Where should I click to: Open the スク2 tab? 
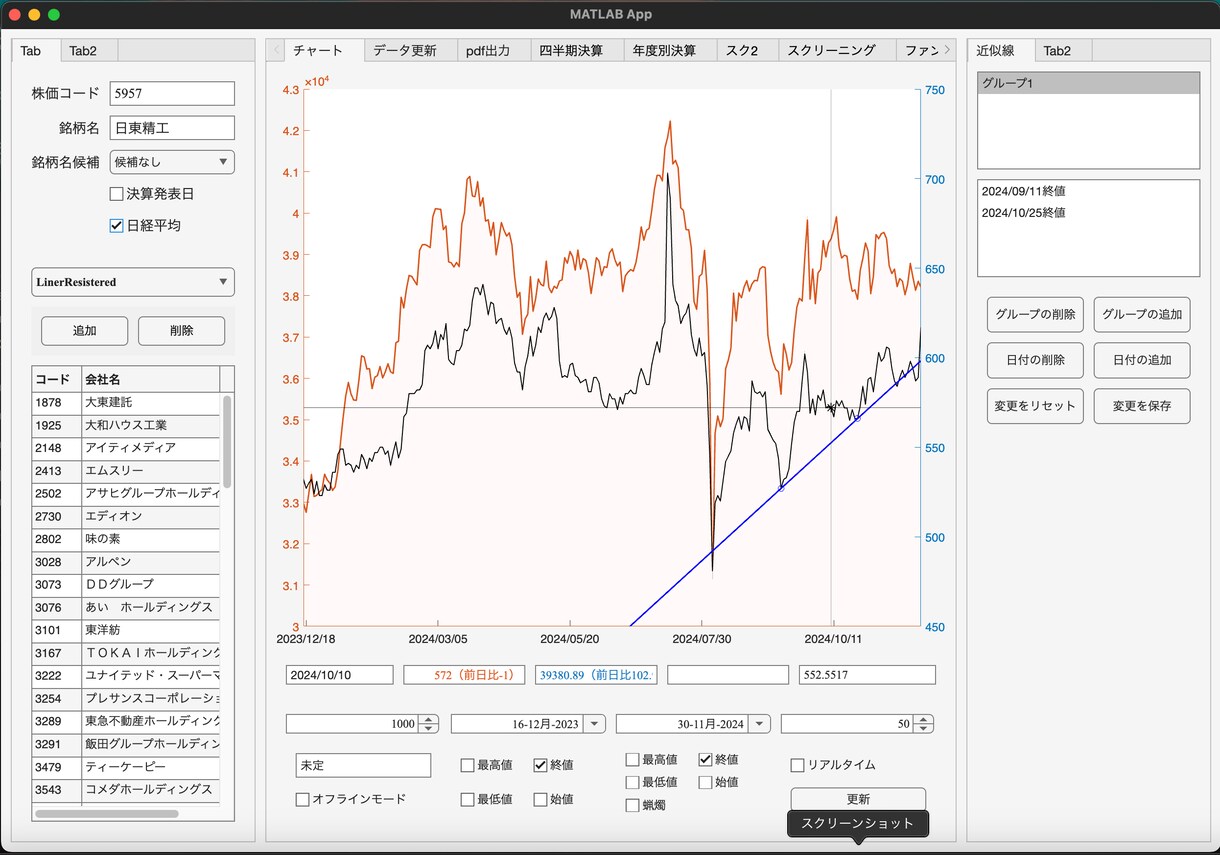pos(748,51)
